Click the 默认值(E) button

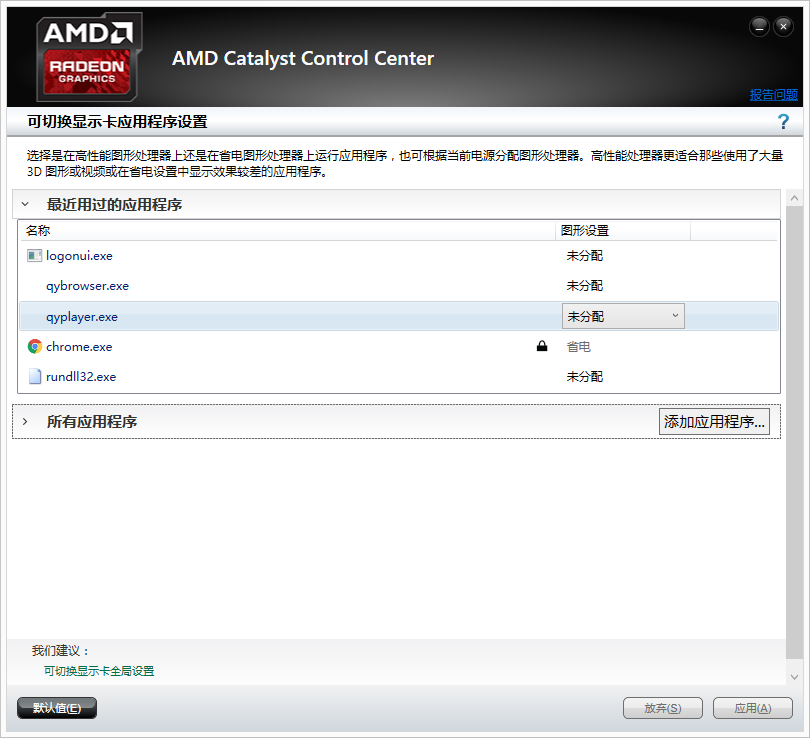pyautogui.click(x=57, y=708)
